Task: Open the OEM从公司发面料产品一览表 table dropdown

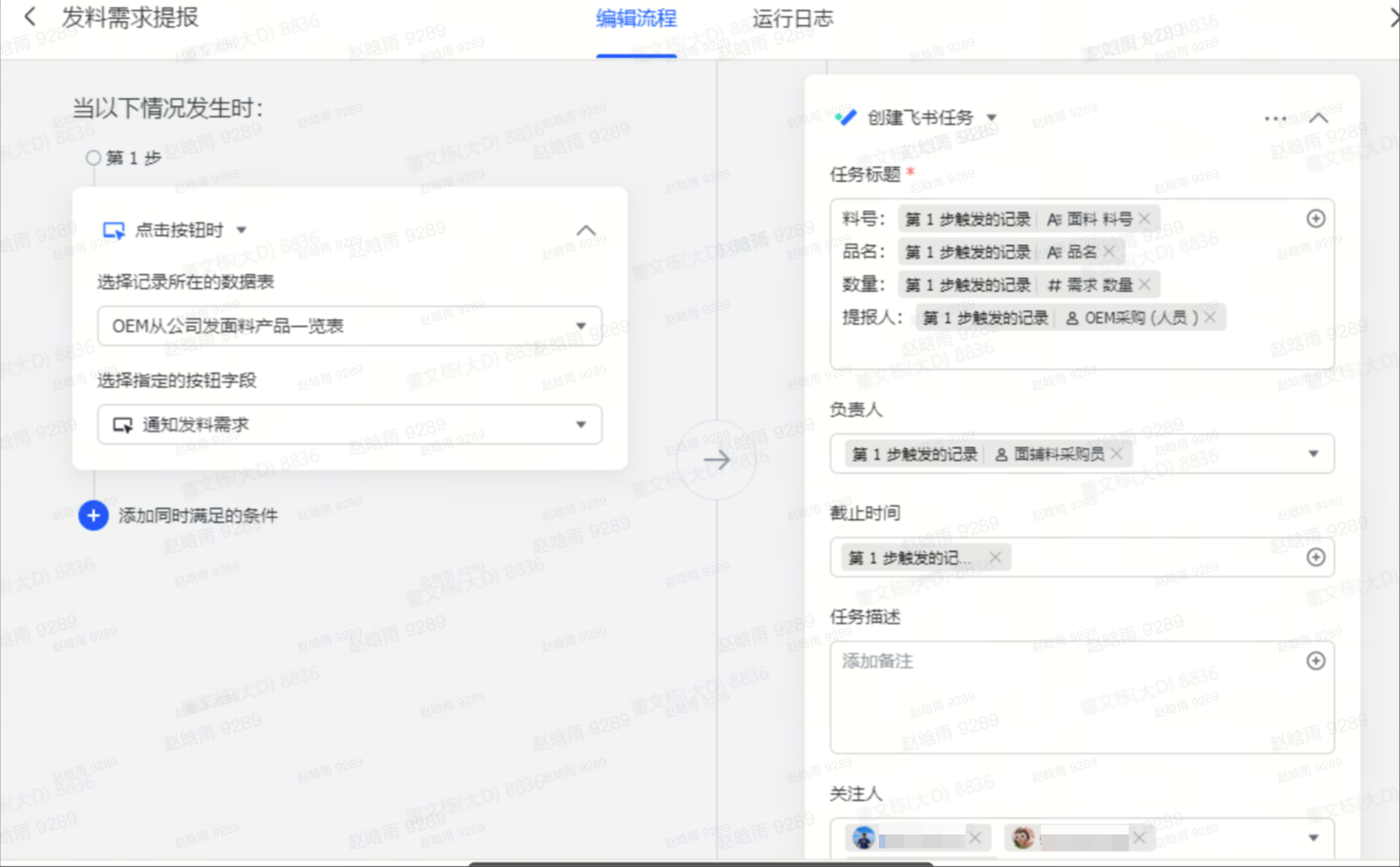Action: (581, 326)
